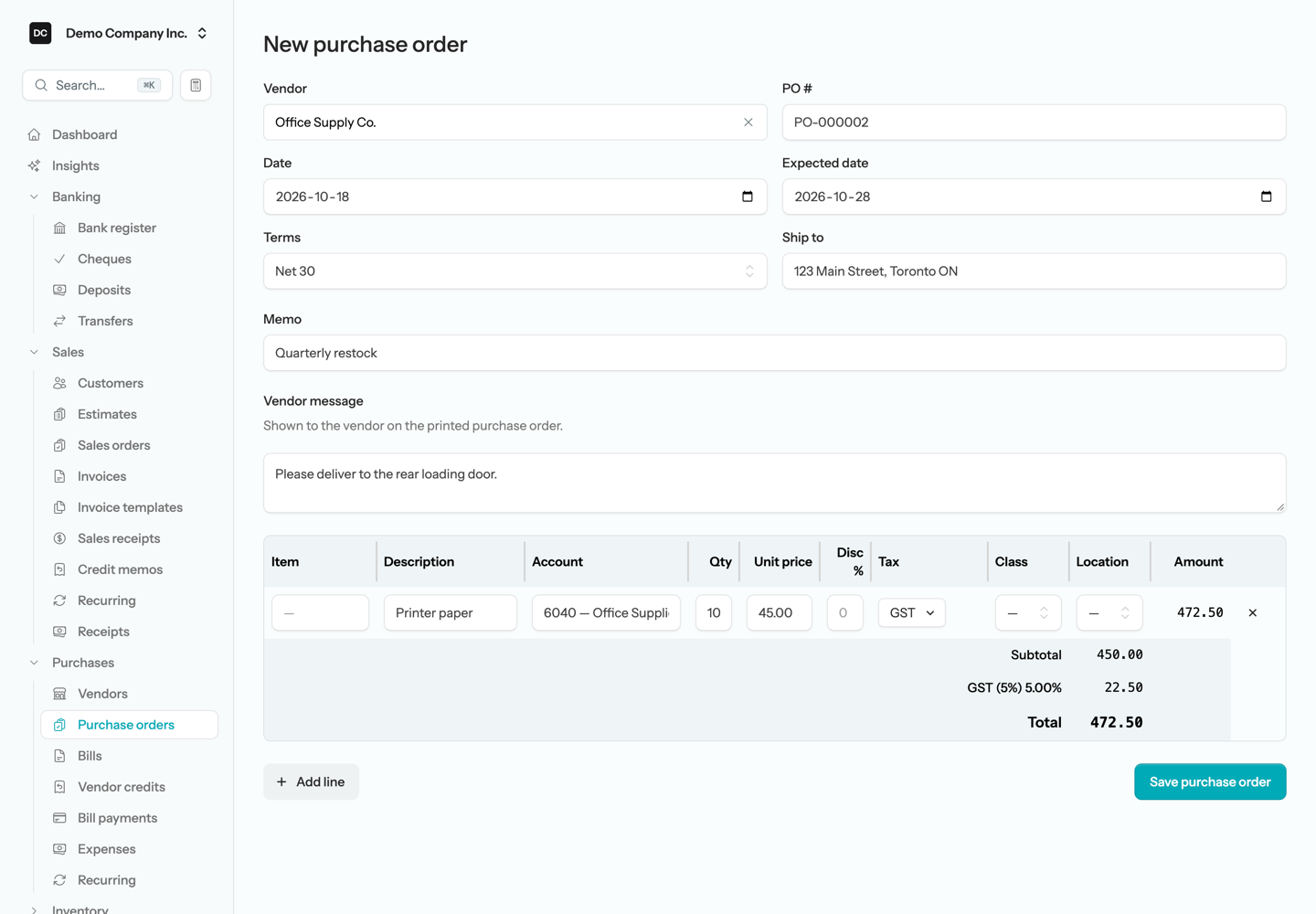This screenshot has height=914, width=1316.
Task: Click the Search field
Action: pyautogui.click(x=97, y=85)
